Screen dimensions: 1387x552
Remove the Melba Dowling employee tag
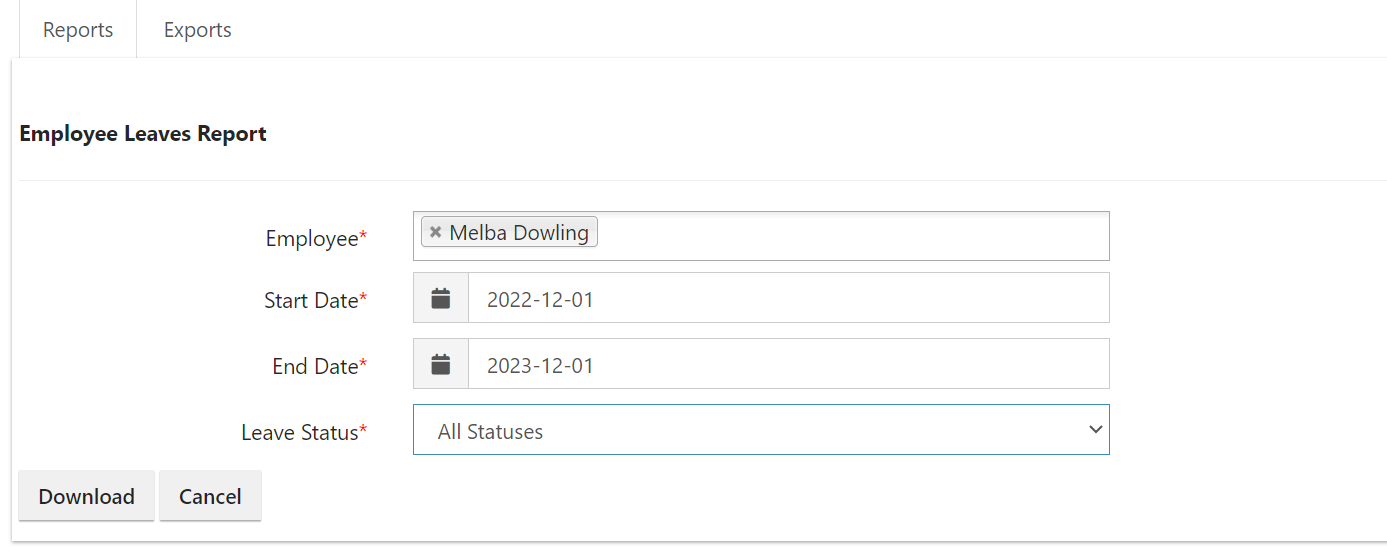435,232
